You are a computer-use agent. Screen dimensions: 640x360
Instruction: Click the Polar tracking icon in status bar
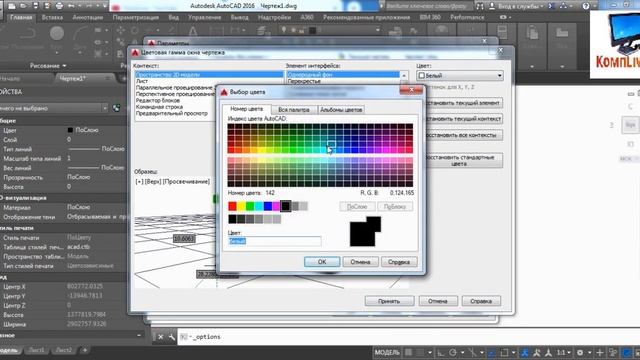(453, 352)
